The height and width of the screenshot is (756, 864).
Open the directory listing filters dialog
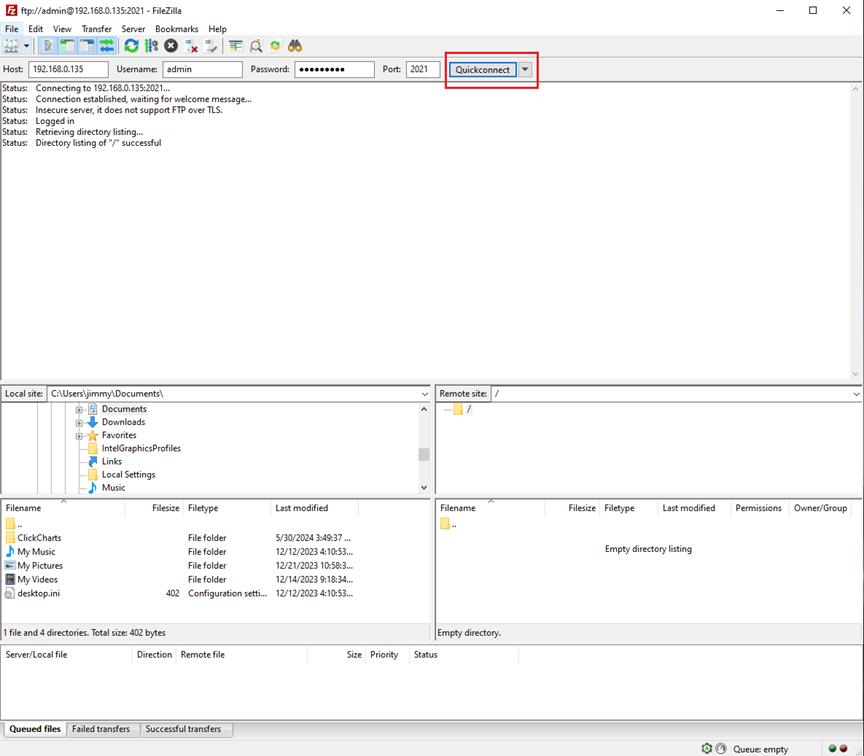coord(235,46)
